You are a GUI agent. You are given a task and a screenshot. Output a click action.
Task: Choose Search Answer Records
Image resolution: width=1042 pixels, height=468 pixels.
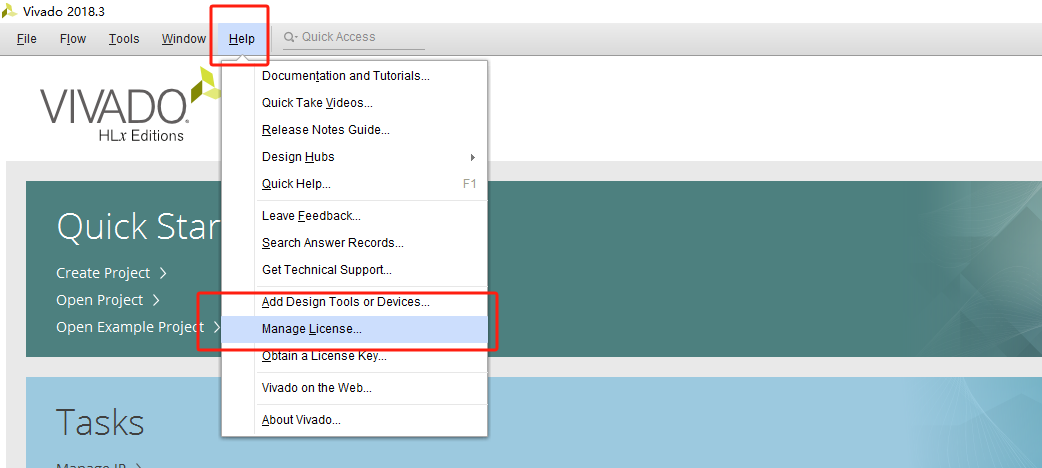(354, 243)
